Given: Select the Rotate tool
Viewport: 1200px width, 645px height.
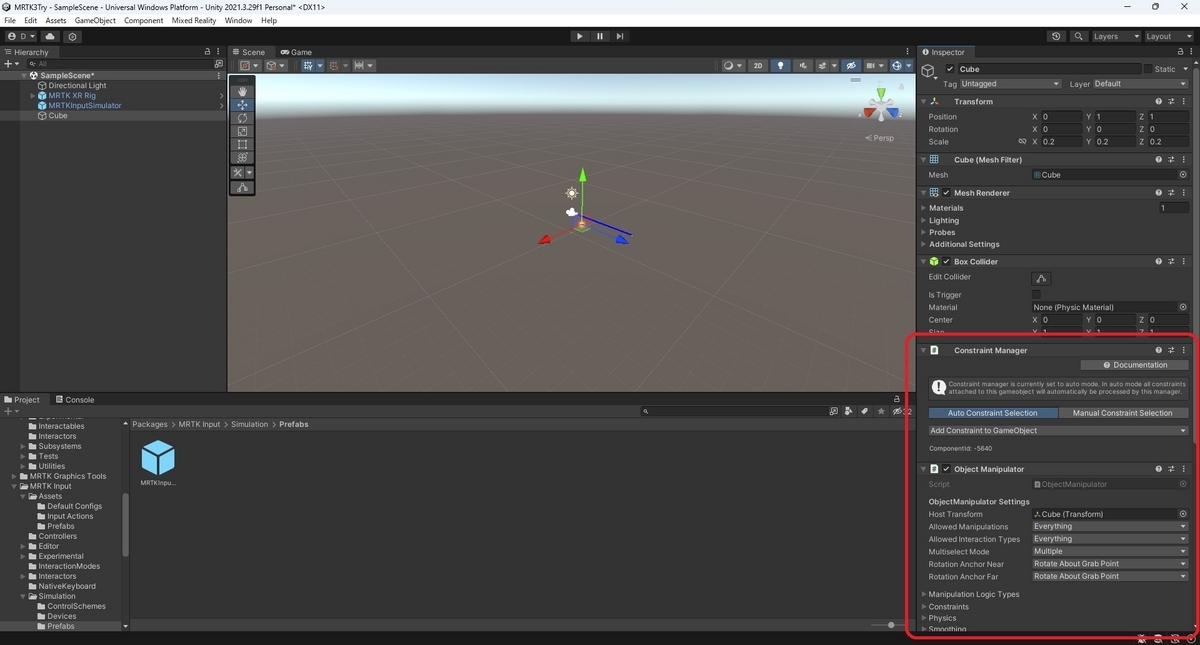Looking at the screenshot, I should coord(242,118).
